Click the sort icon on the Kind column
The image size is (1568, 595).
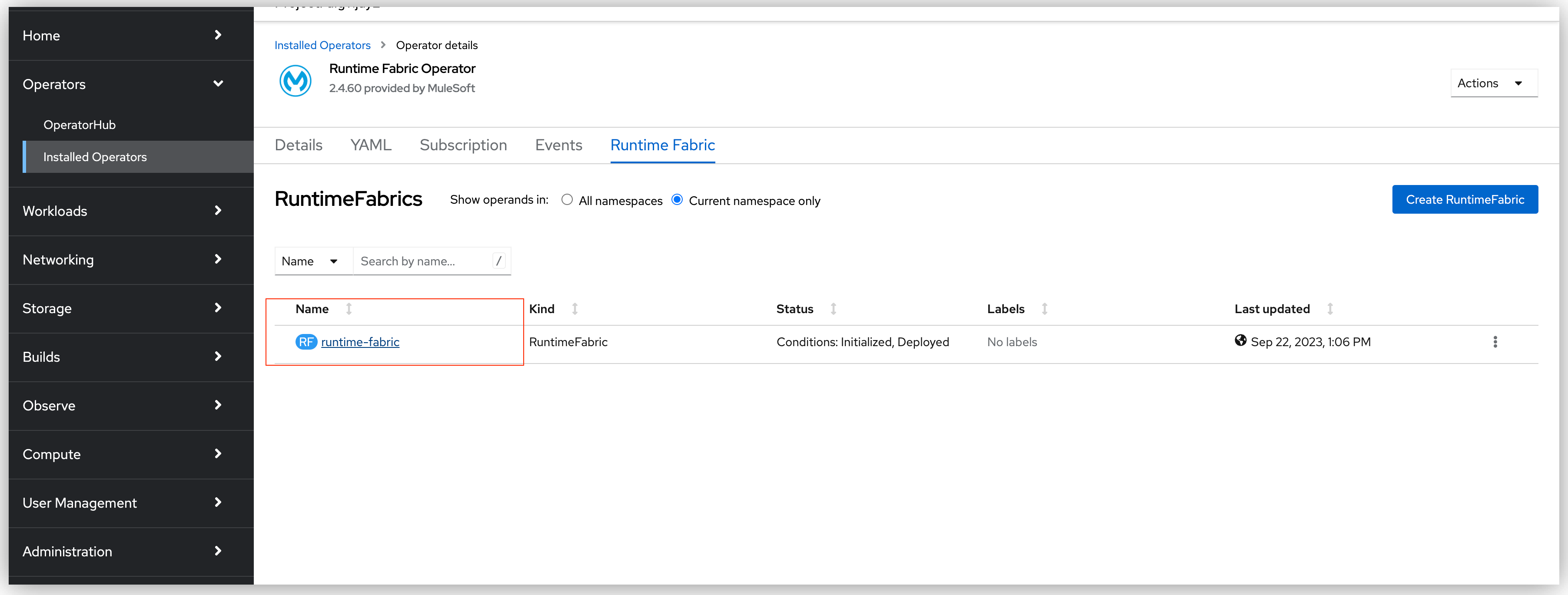[575, 308]
